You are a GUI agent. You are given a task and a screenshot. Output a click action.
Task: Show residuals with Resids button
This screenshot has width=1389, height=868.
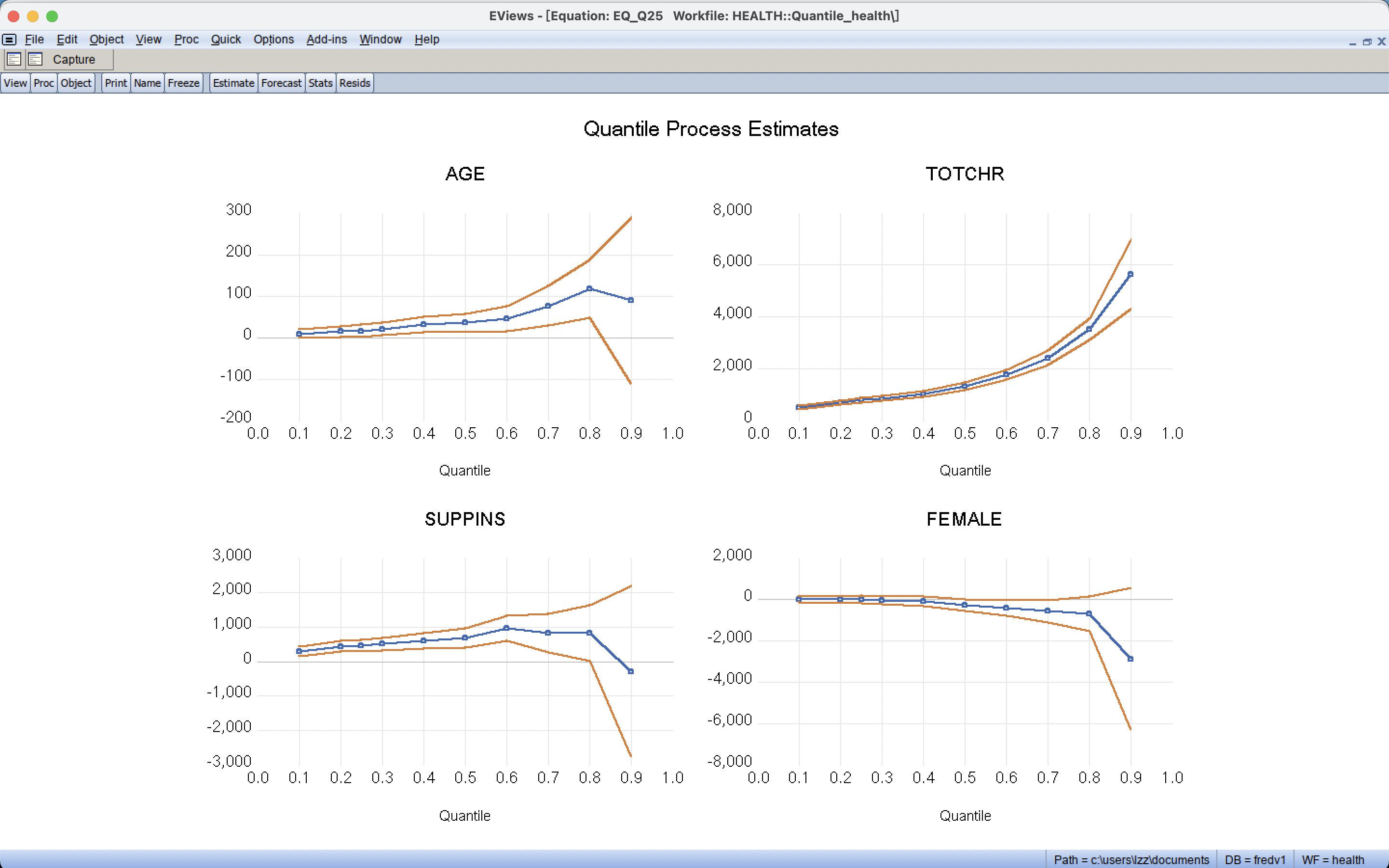[354, 82]
